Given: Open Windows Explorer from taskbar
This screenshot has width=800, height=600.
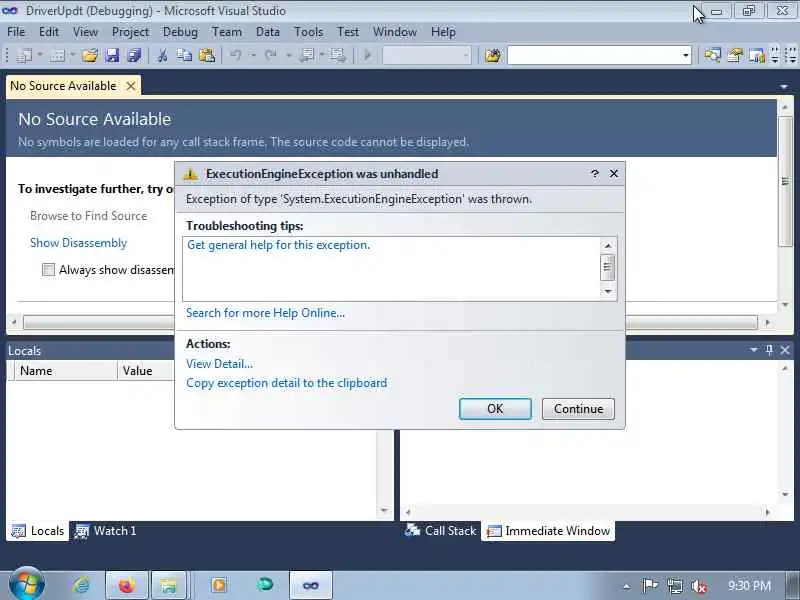Looking at the screenshot, I should click(x=168, y=585).
